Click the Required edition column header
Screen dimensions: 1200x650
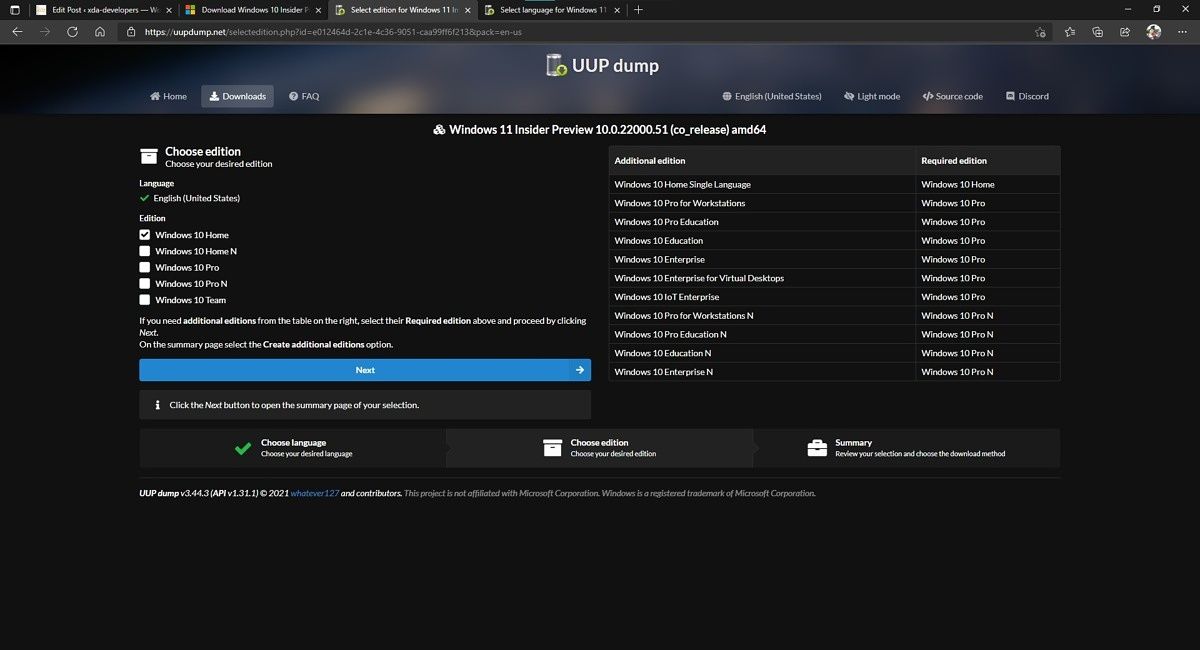(988, 160)
